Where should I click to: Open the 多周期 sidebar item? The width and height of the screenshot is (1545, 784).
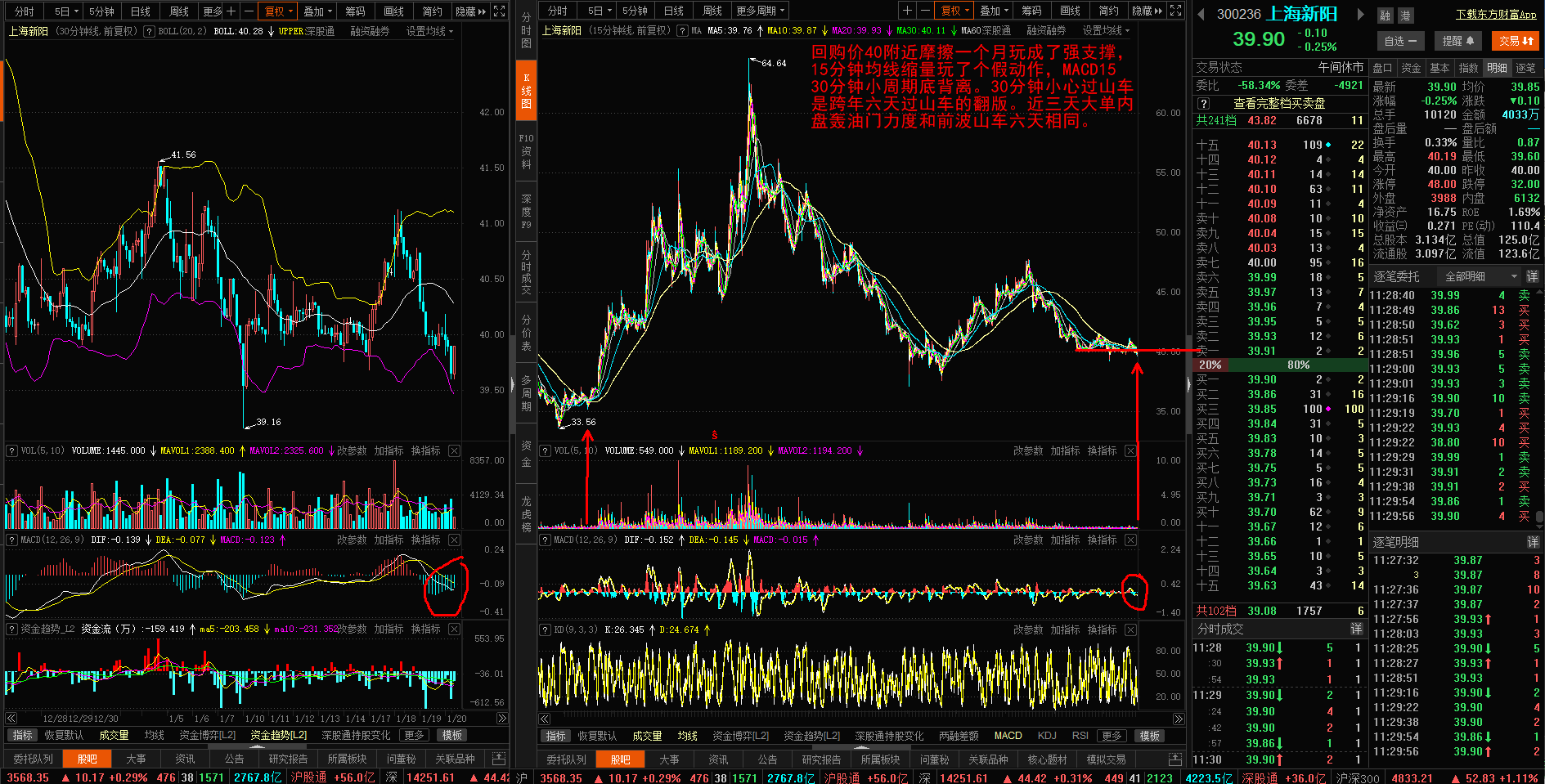(x=526, y=393)
